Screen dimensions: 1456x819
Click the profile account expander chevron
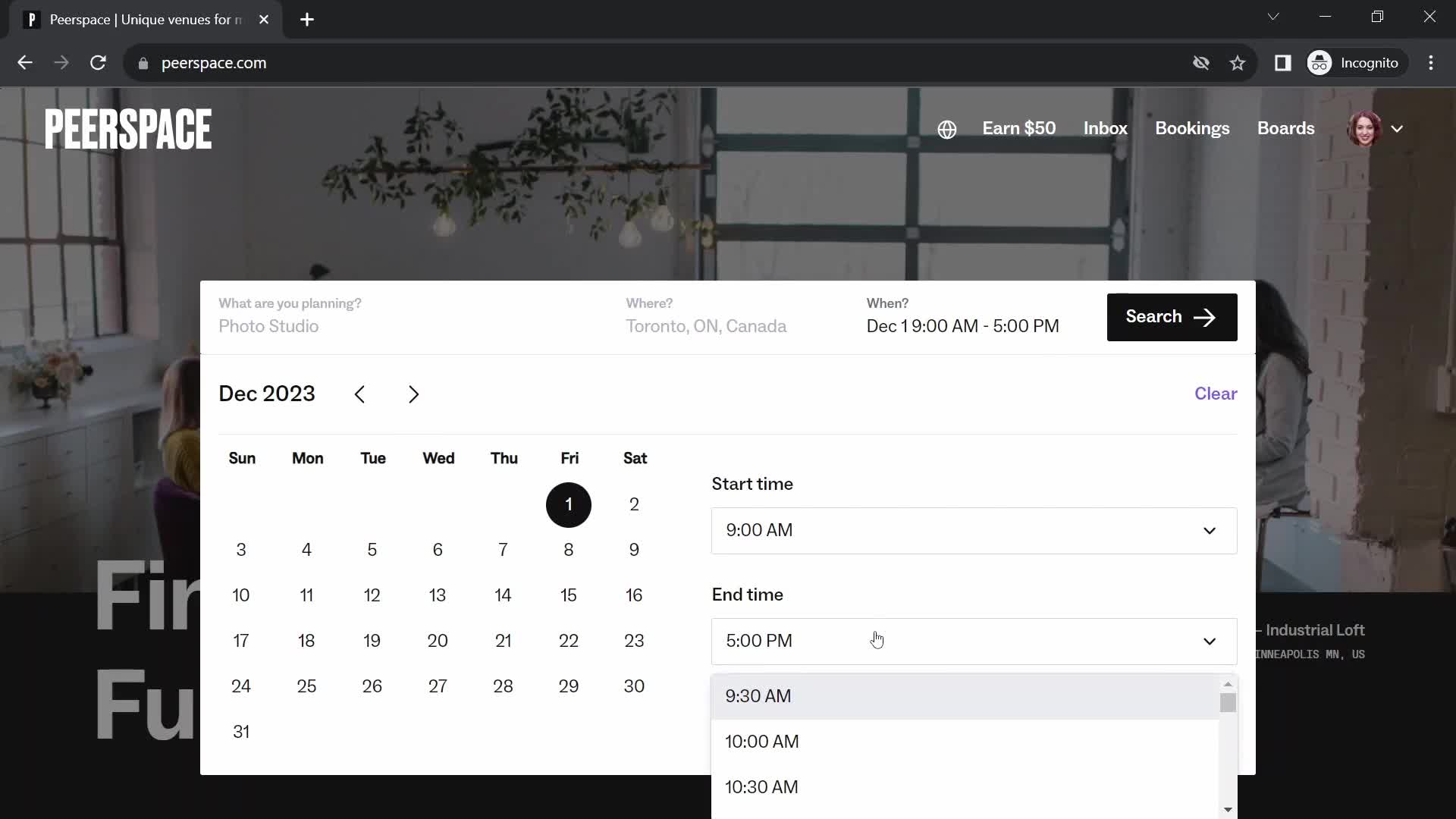(1398, 129)
